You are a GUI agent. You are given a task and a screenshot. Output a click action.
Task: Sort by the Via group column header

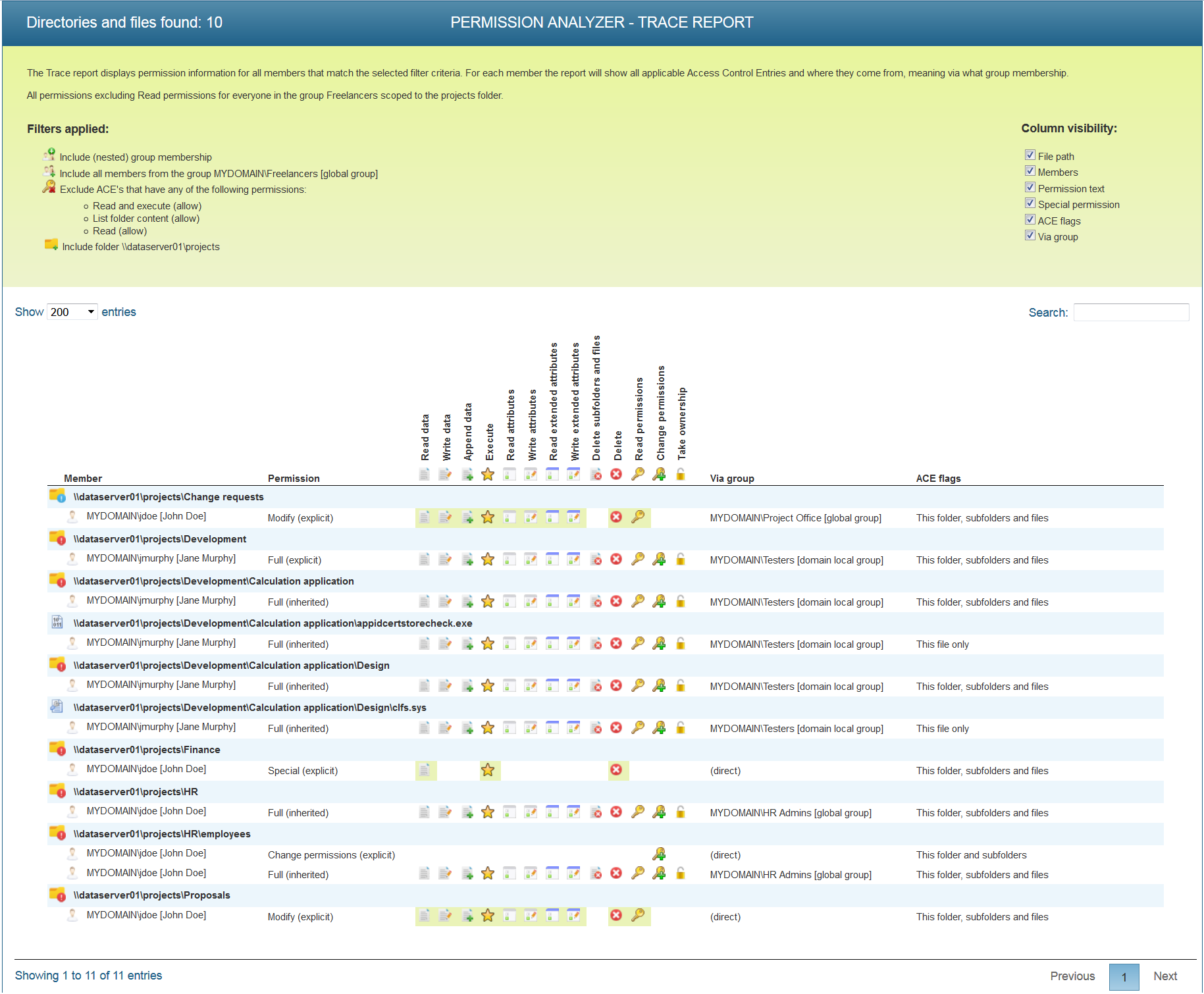[732, 479]
